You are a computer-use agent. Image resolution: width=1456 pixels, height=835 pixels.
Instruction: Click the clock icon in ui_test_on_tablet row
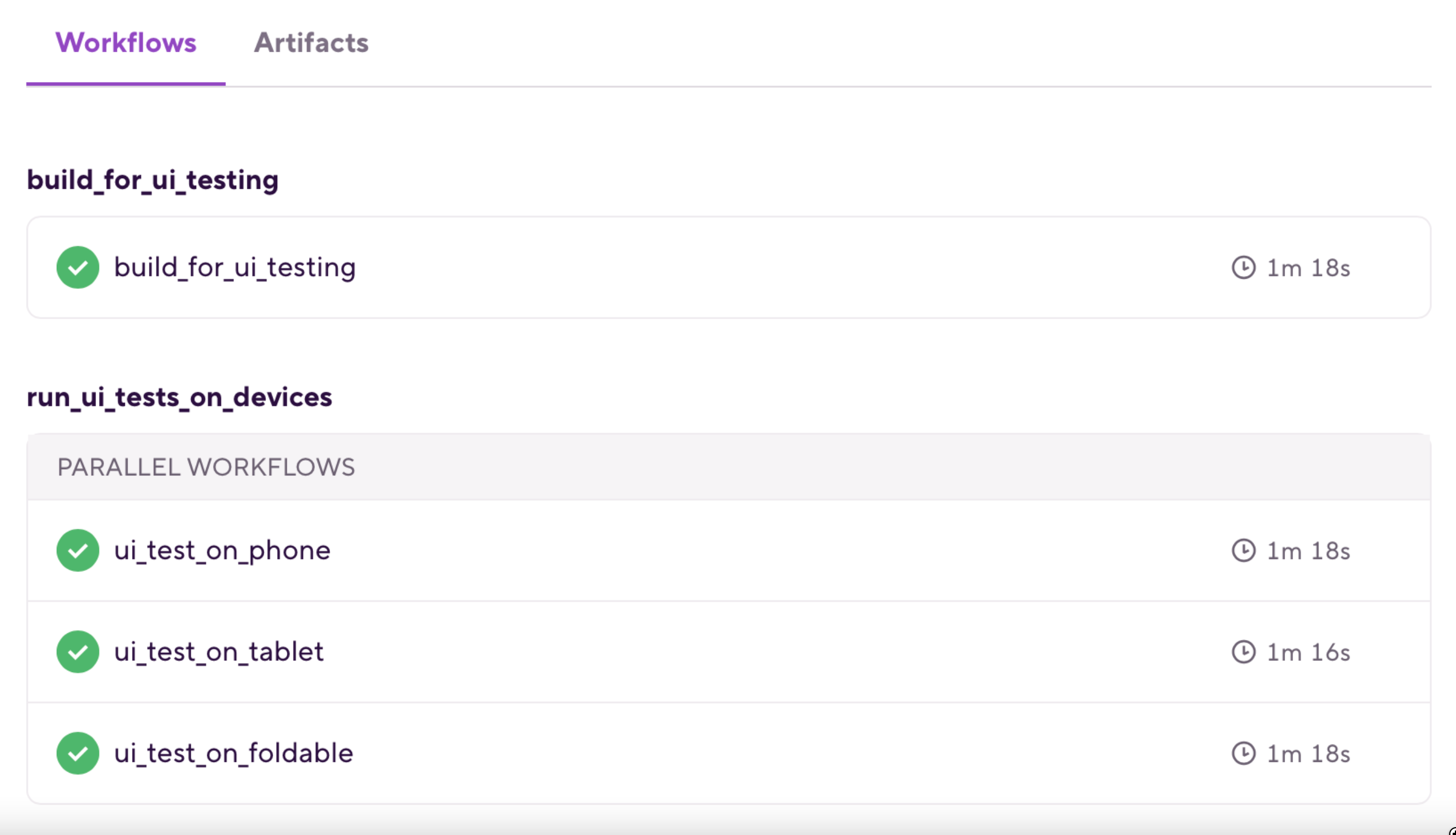click(1243, 652)
